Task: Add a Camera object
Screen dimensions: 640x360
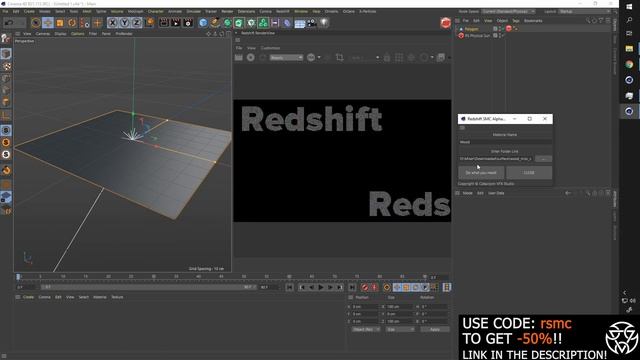Action: click(x=312, y=23)
